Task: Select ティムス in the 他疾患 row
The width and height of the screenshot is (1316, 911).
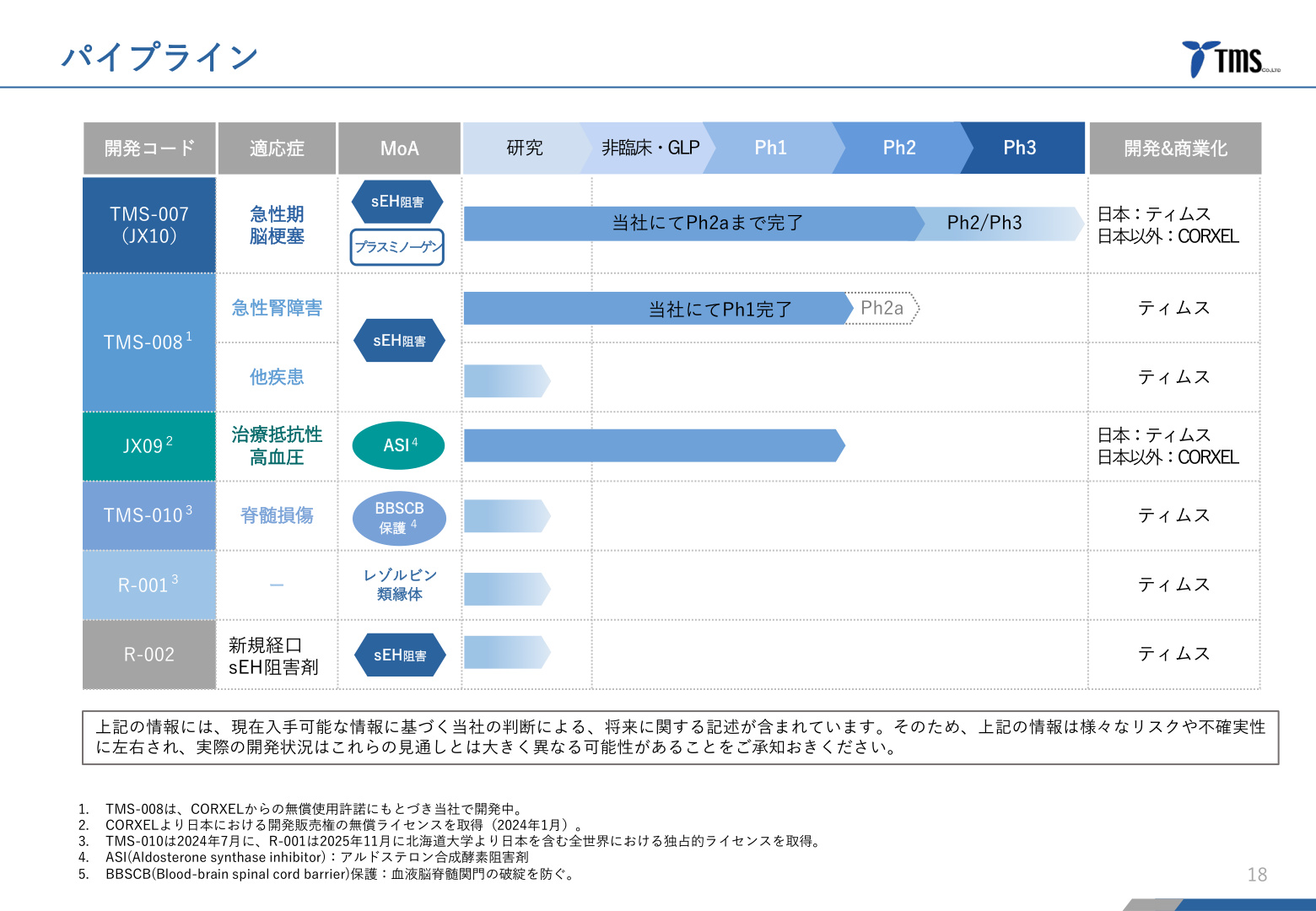Action: [x=1174, y=377]
